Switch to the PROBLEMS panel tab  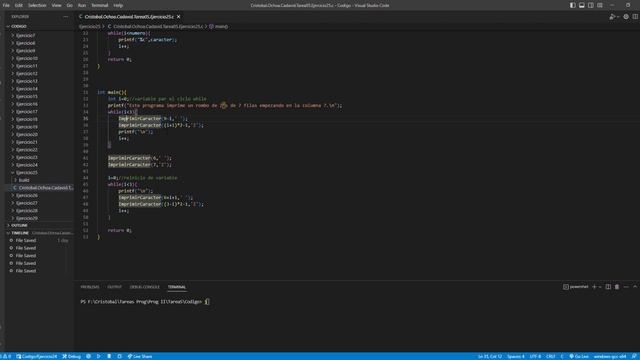point(90,287)
